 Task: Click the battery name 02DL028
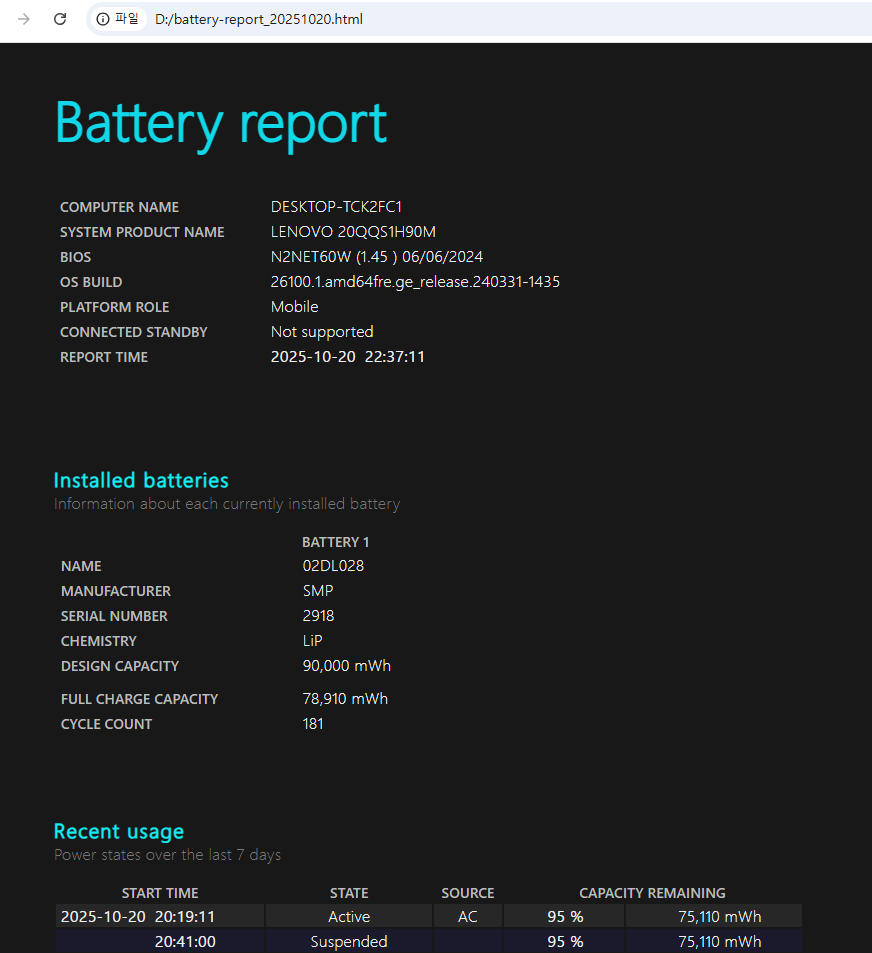pyautogui.click(x=333, y=566)
